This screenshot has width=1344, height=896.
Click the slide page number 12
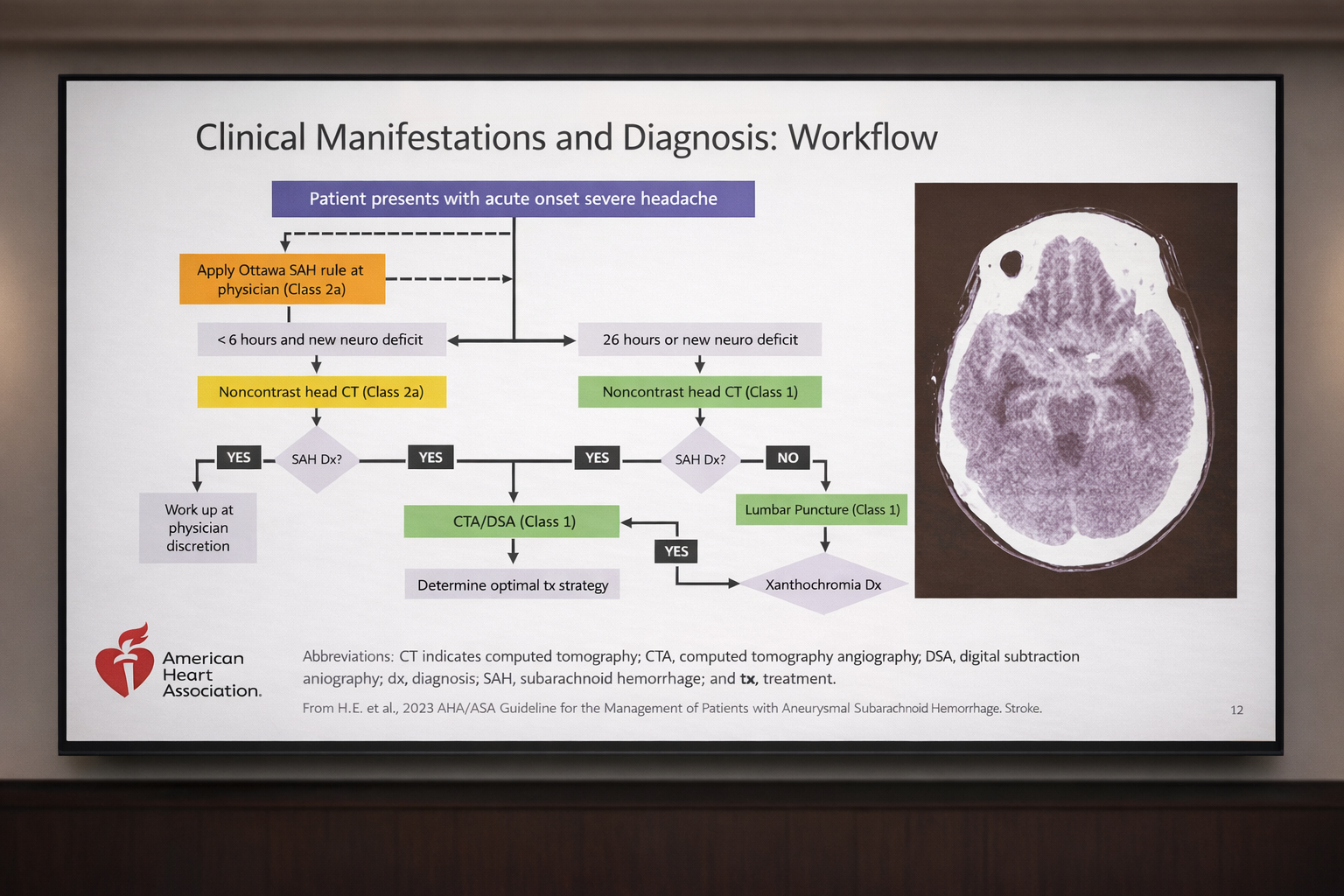1236,710
